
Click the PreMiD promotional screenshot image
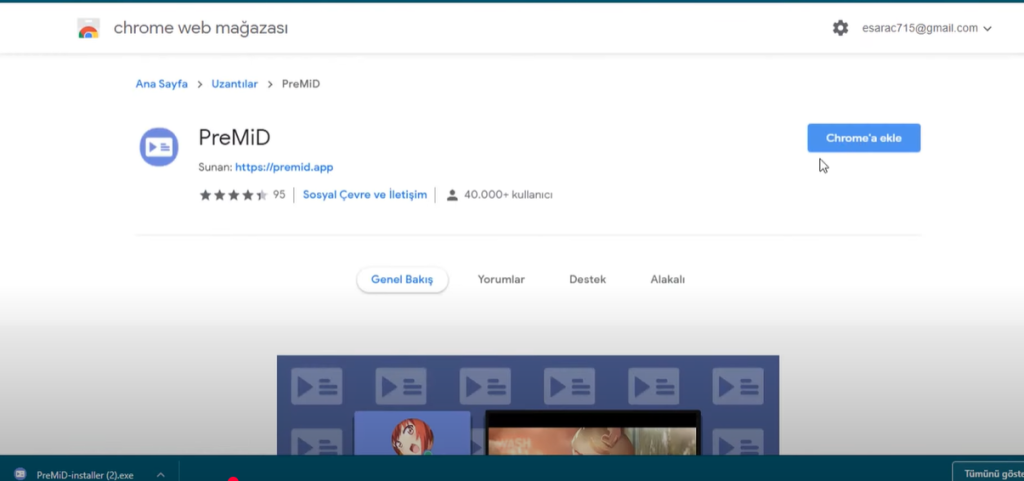528,405
